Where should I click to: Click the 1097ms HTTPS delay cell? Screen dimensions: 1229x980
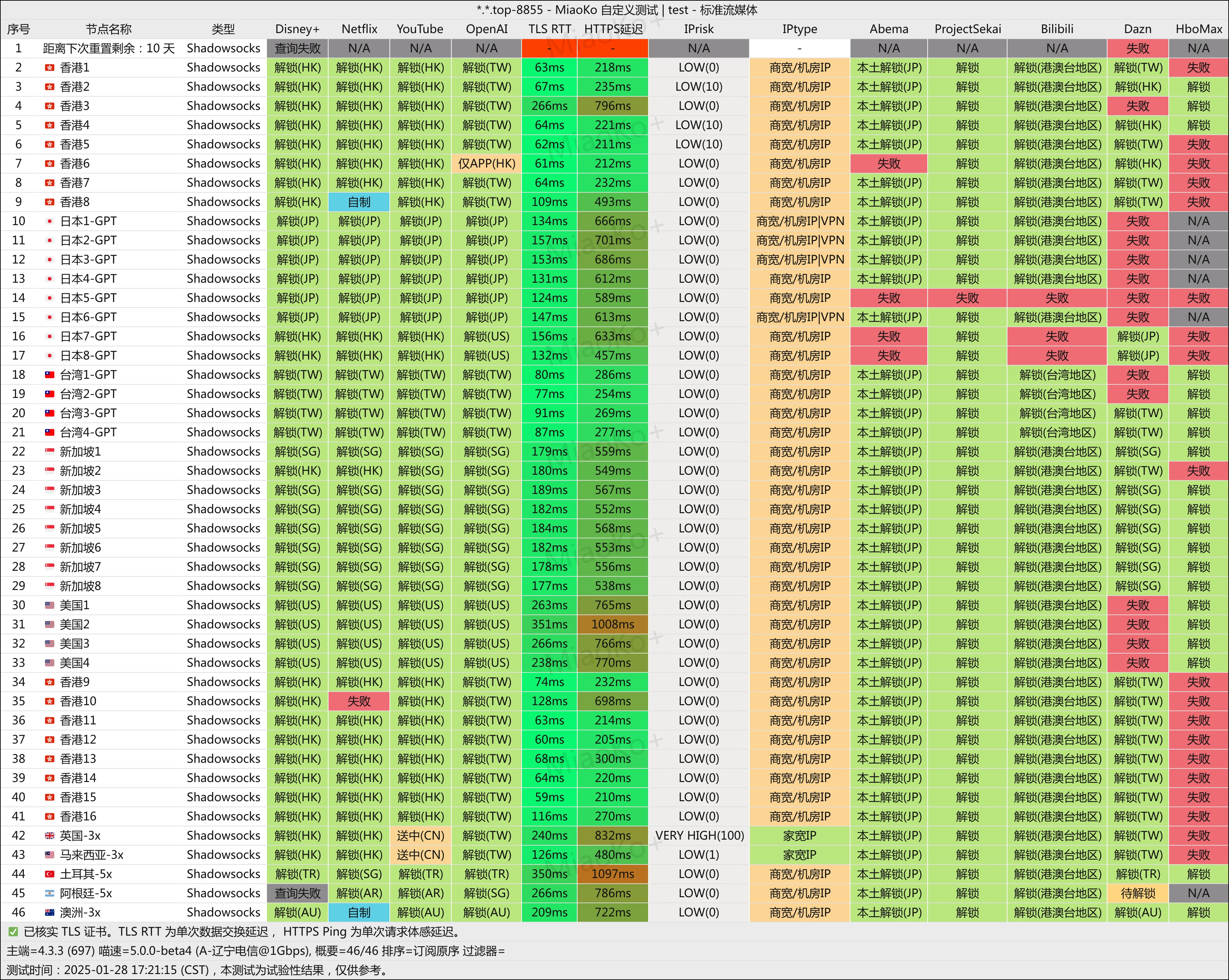[613, 874]
